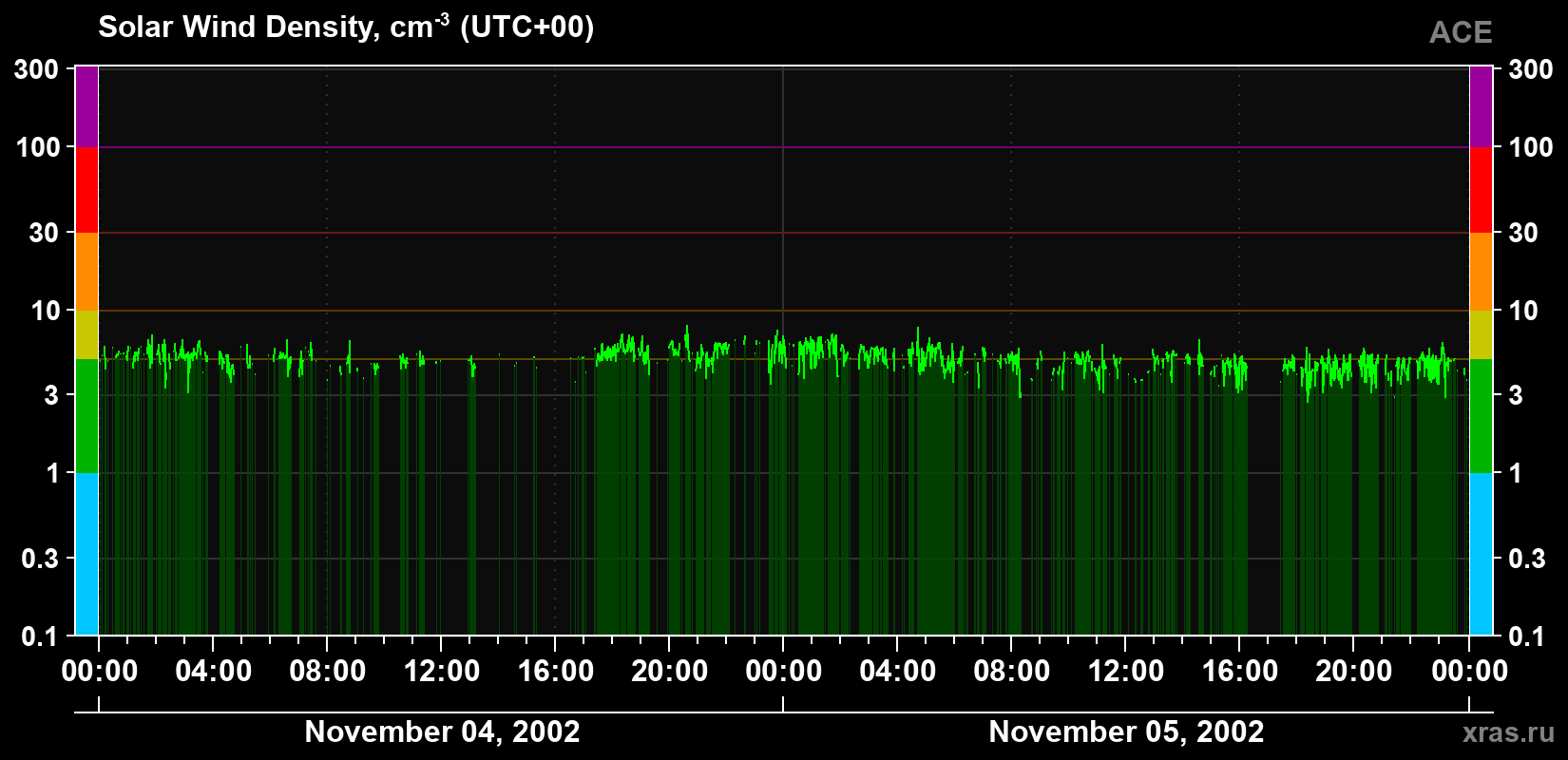Screen dimensions: 1568x760
Task: Click the "20:00" time label for November 04
Action: 670,672
